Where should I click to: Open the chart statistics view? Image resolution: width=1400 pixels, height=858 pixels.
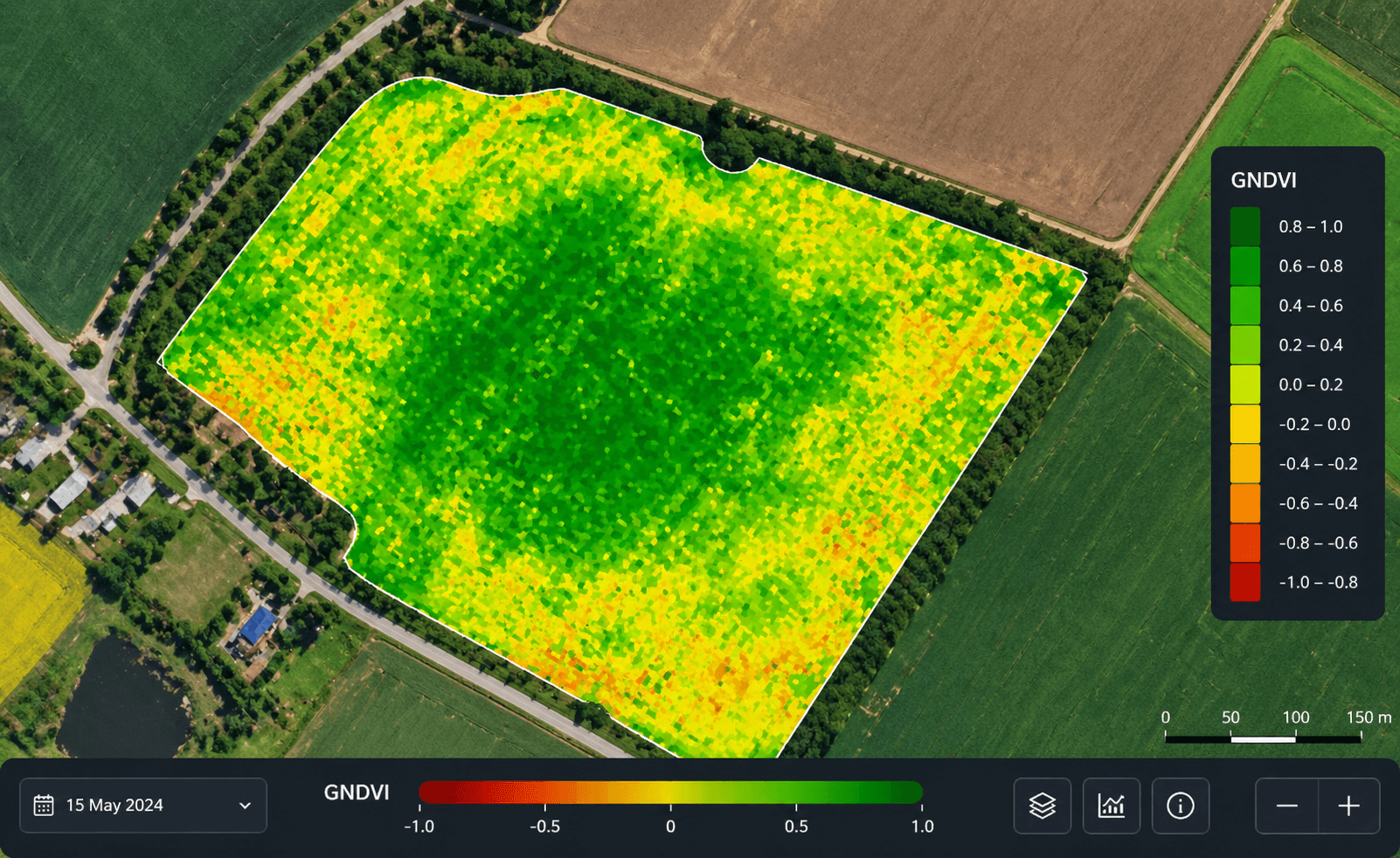(x=1111, y=806)
